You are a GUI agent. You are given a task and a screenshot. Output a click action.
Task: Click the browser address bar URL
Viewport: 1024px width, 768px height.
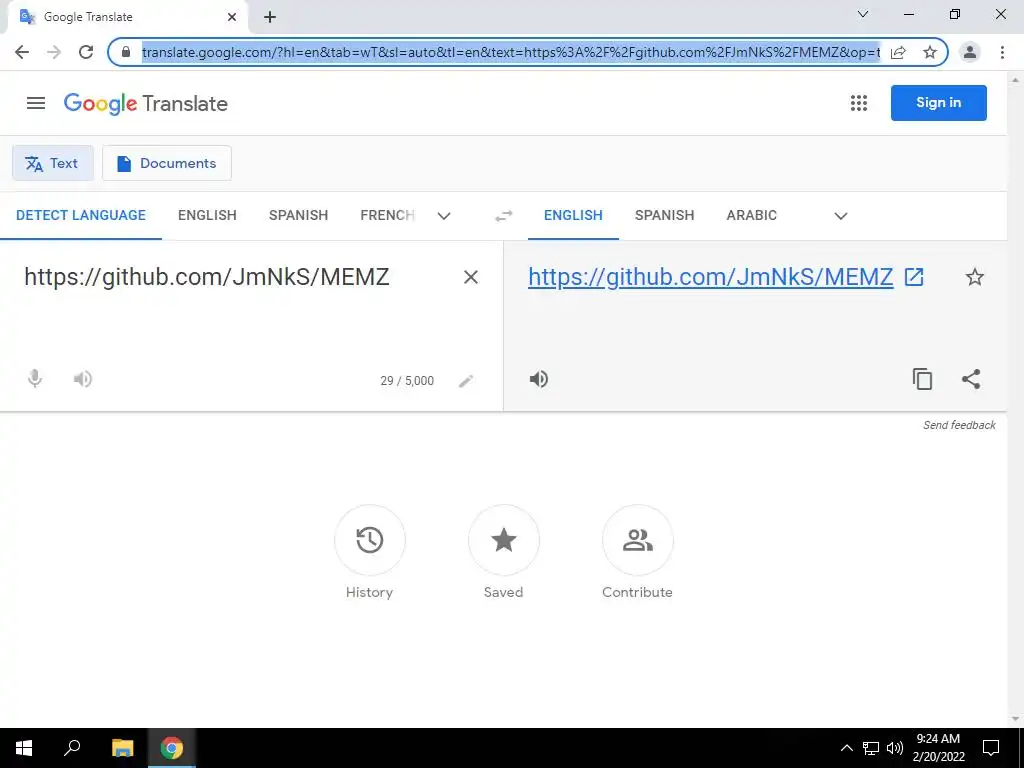pos(511,52)
